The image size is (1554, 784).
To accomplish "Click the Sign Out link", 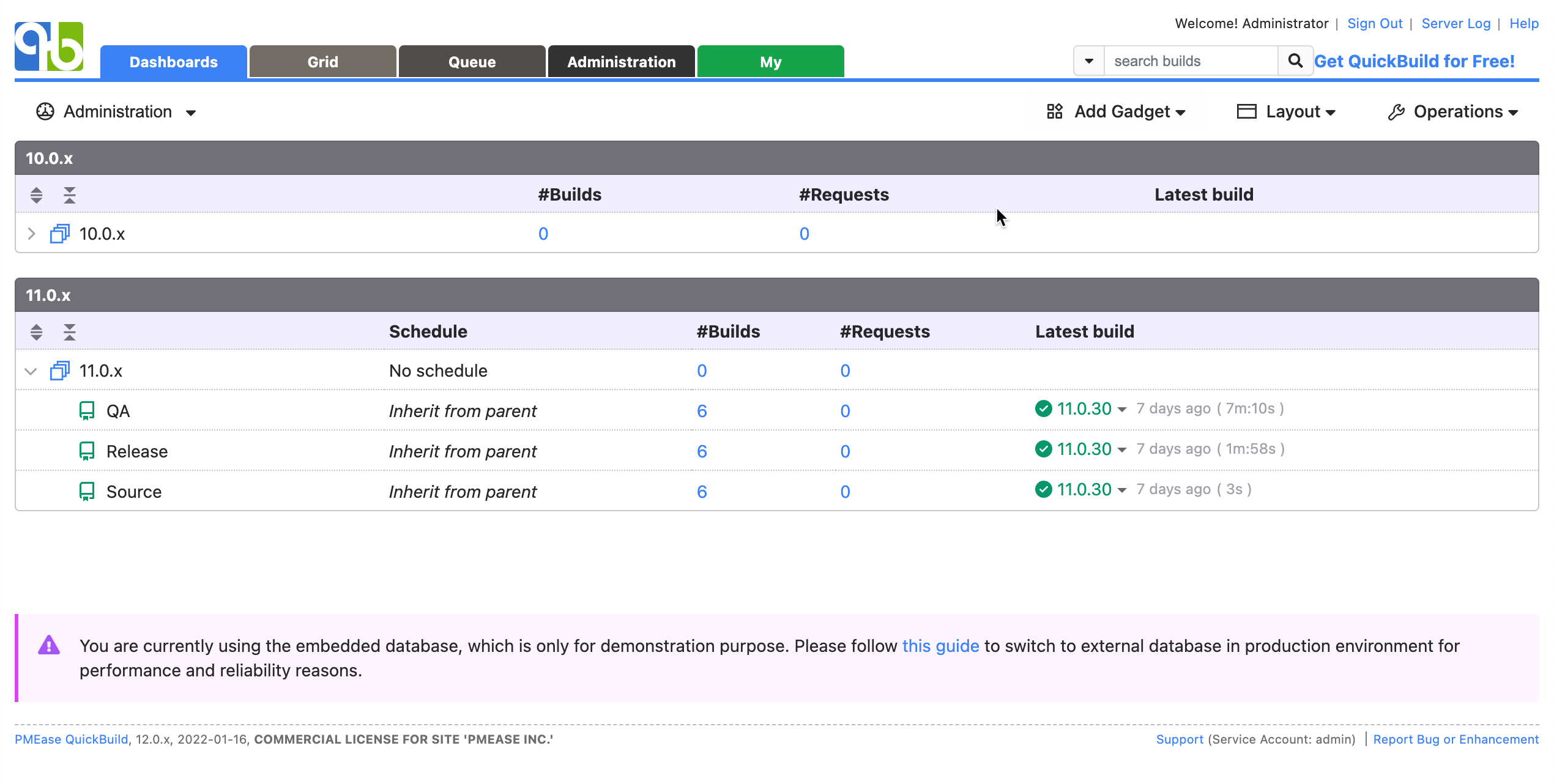I will tap(1375, 23).
